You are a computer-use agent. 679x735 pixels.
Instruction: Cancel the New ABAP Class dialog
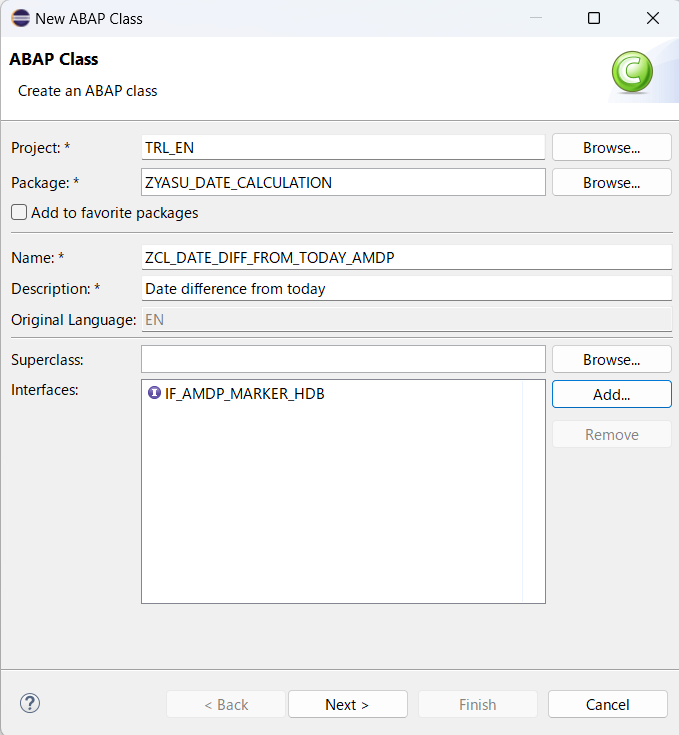pos(608,704)
